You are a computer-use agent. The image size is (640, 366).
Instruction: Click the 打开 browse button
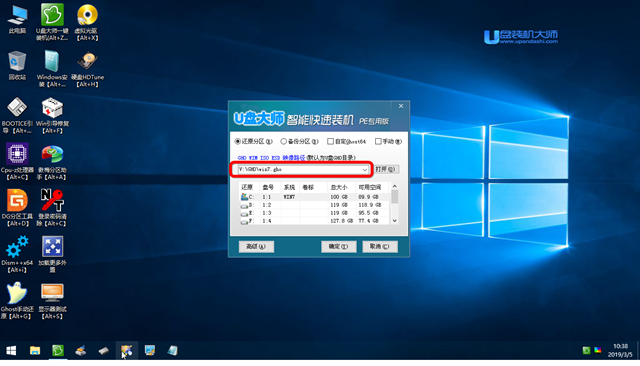(386, 169)
